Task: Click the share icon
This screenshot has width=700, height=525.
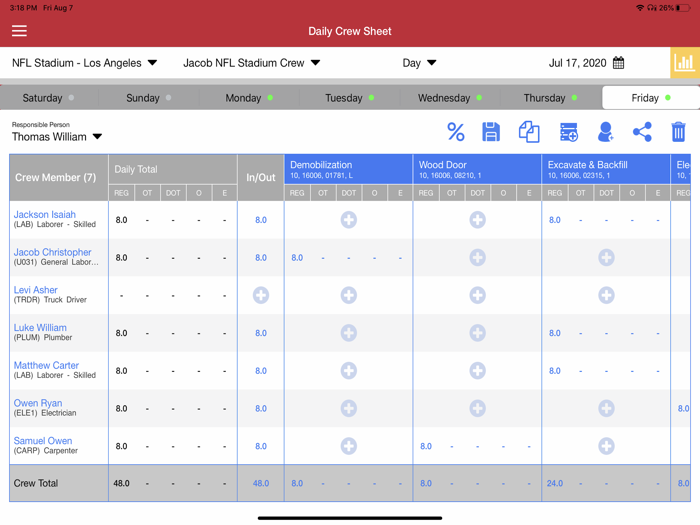Action: coord(642,132)
